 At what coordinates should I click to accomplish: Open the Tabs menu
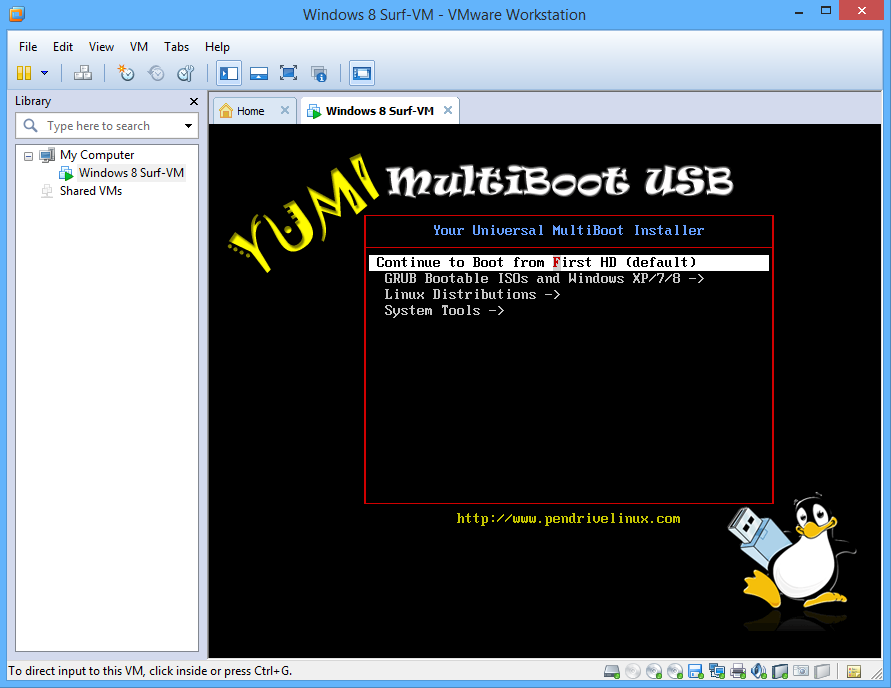(176, 47)
